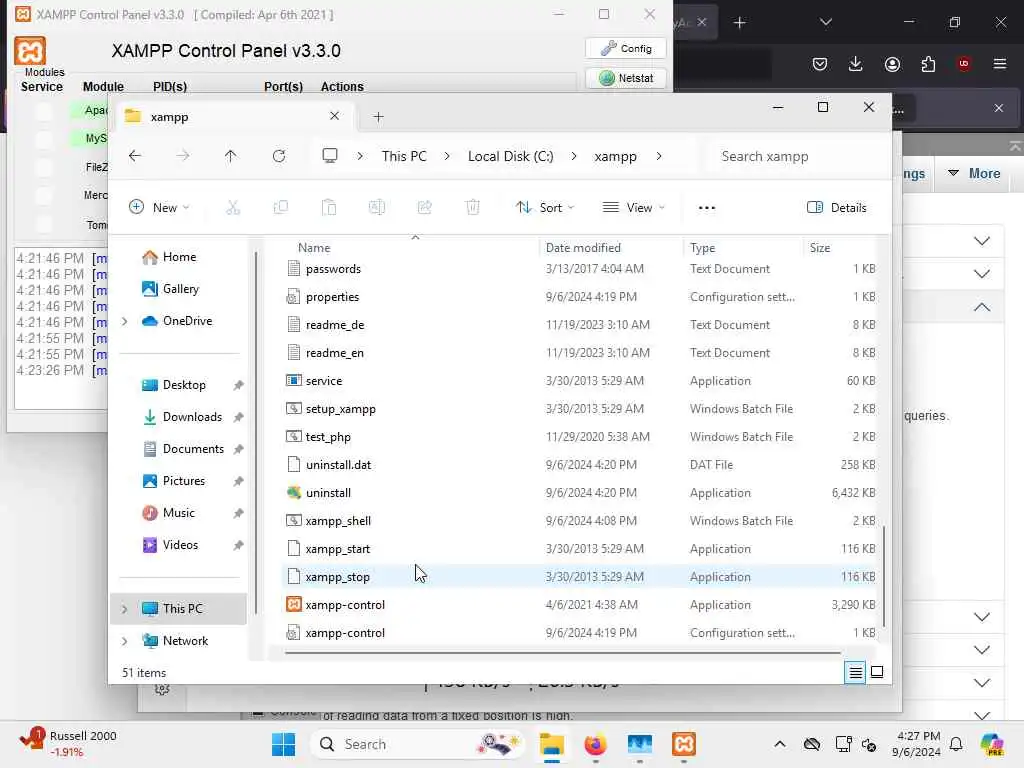
Task: Select the passwords text document
Action: click(x=580, y=269)
